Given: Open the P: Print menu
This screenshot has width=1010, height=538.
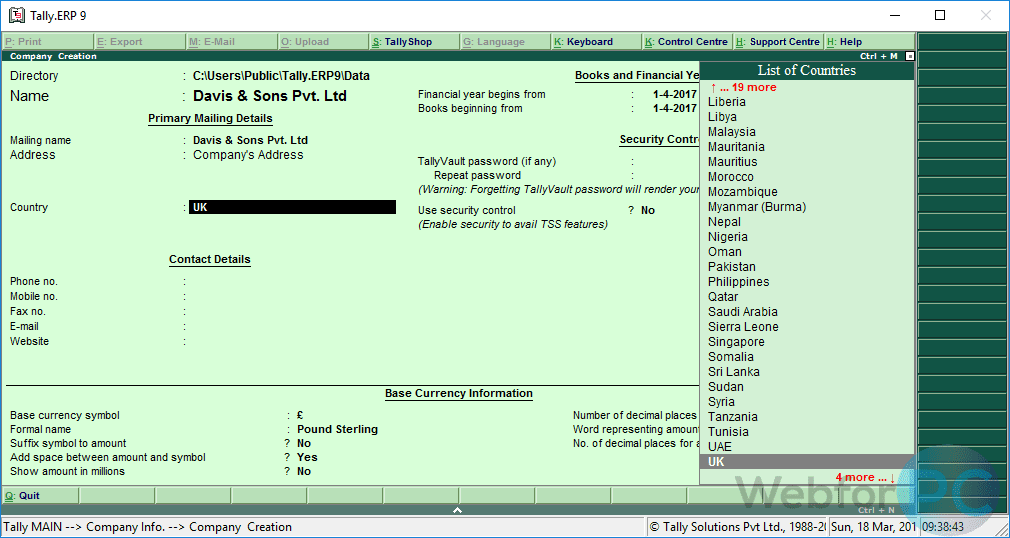Looking at the screenshot, I should [48, 41].
